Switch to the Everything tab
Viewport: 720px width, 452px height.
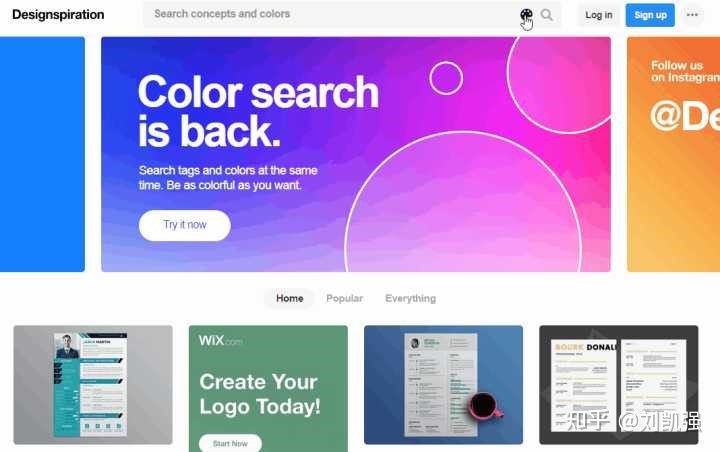411,298
